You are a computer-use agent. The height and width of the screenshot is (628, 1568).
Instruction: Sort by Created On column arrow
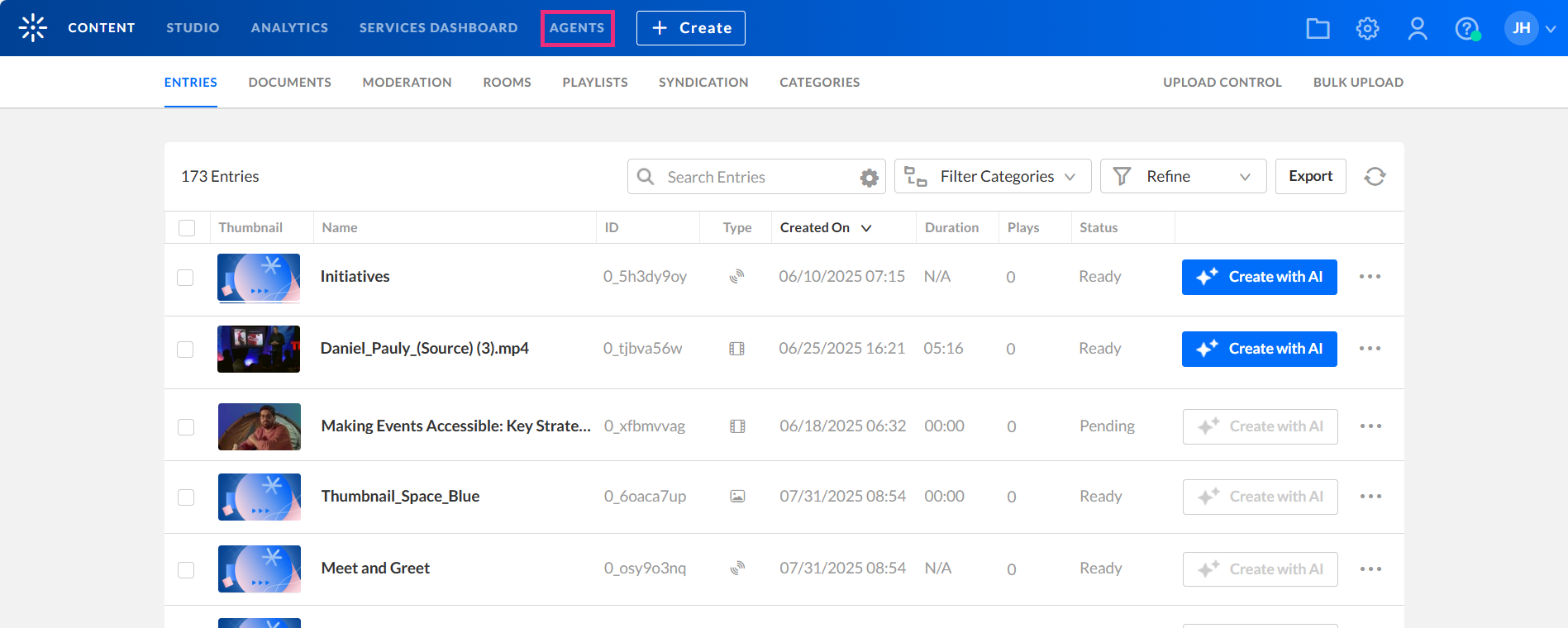point(866,228)
